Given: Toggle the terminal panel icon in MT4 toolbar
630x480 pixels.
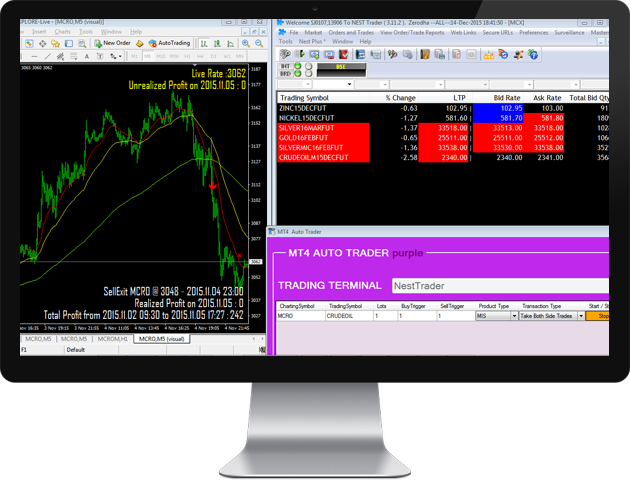Looking at the screenshot, I should (69, 43).
